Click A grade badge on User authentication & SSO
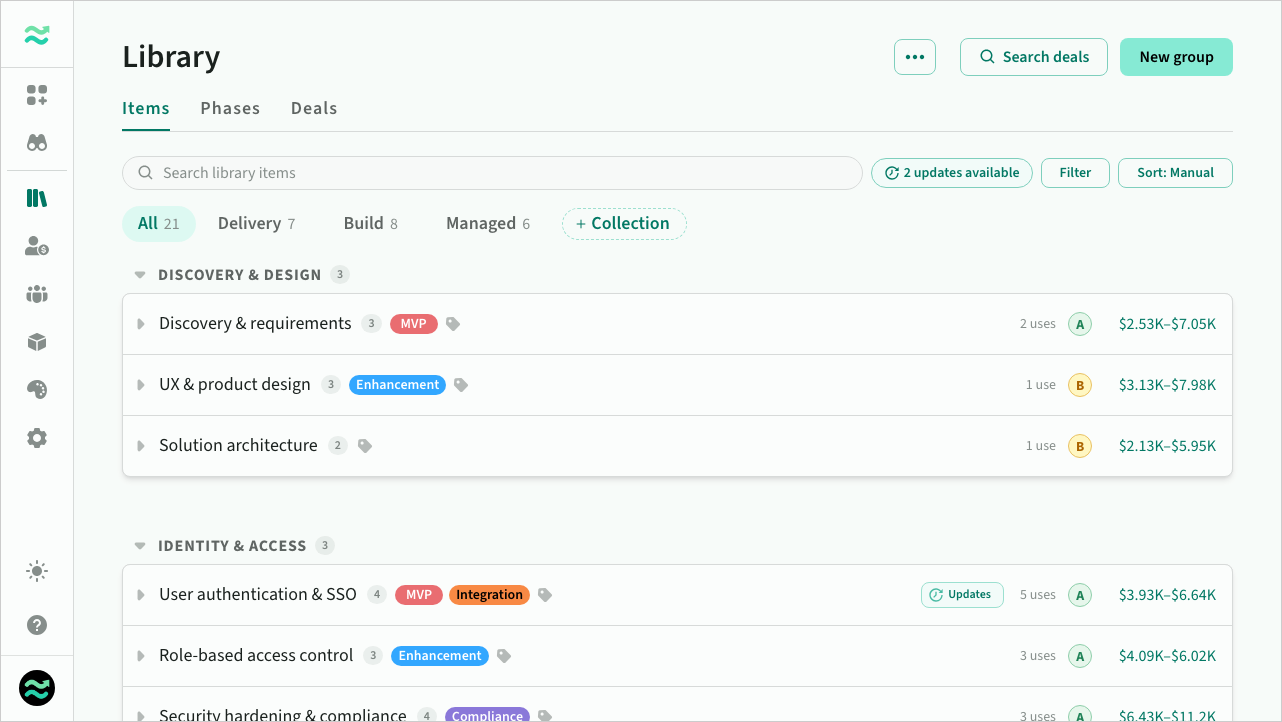 coord(1080,595)
